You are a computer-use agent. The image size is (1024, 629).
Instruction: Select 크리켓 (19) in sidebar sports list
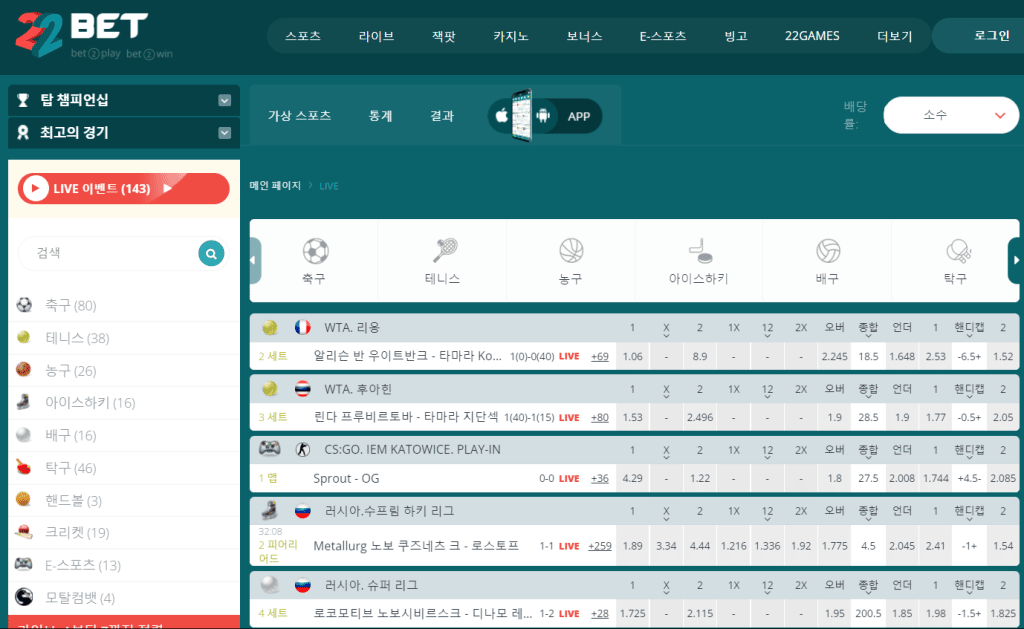tap(77, 532)
